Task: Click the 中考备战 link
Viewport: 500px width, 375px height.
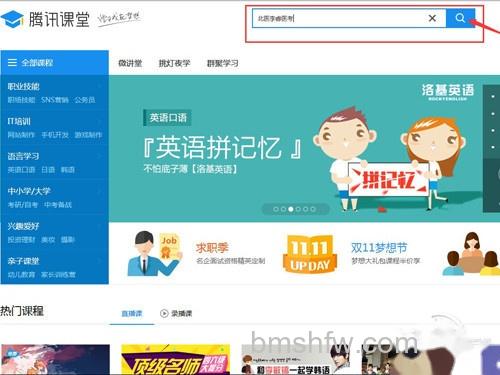Action: click(x=58, y=205)
